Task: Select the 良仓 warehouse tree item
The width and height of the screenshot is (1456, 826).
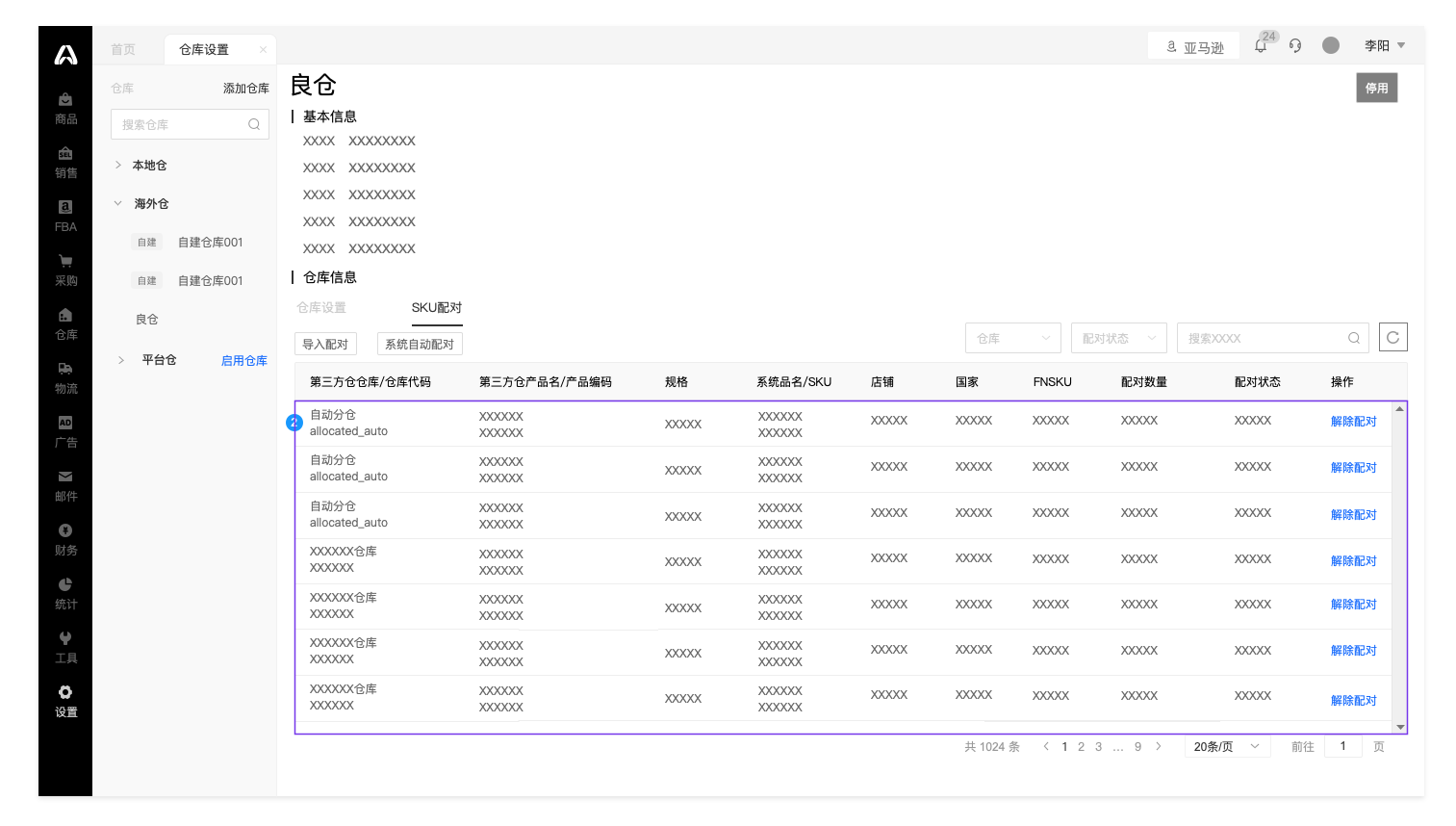Action: click(x=147, y=319)
